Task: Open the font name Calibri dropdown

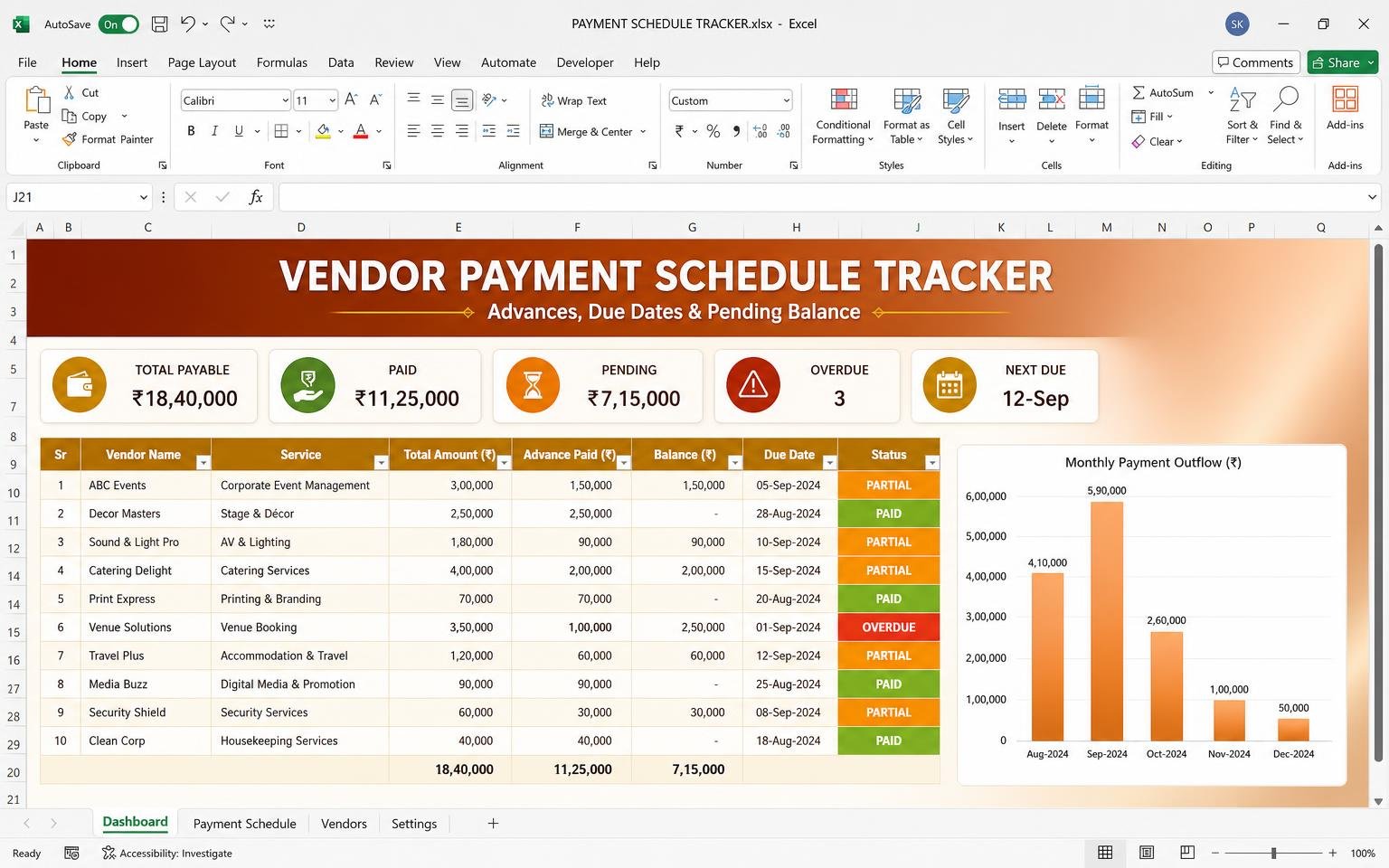Action: tap(286, 100)
